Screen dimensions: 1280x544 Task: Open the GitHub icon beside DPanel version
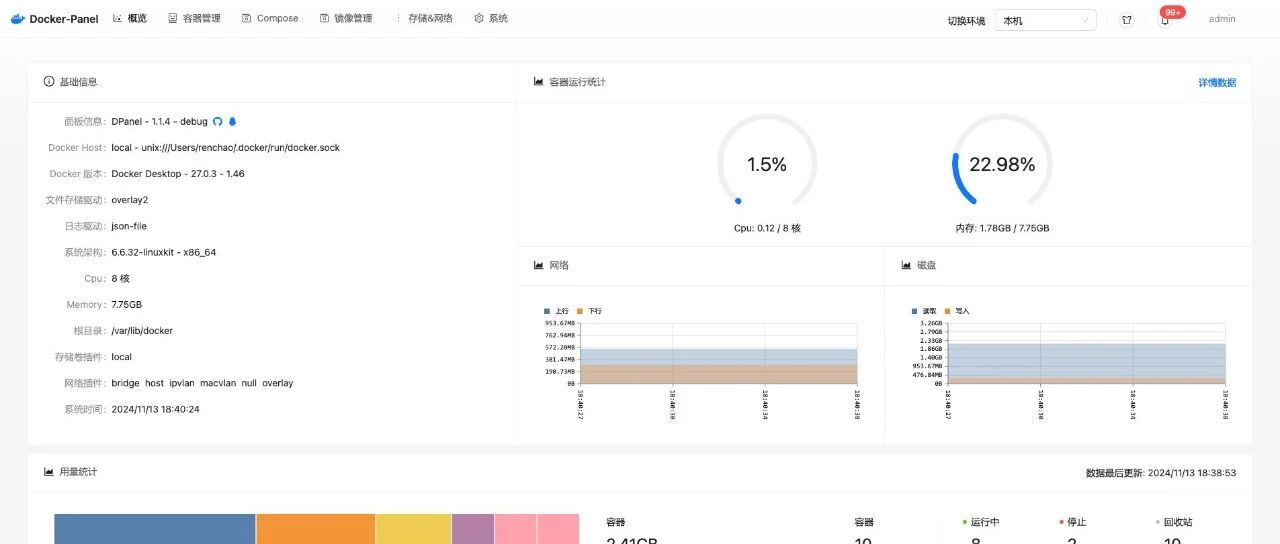coord(218,121)
